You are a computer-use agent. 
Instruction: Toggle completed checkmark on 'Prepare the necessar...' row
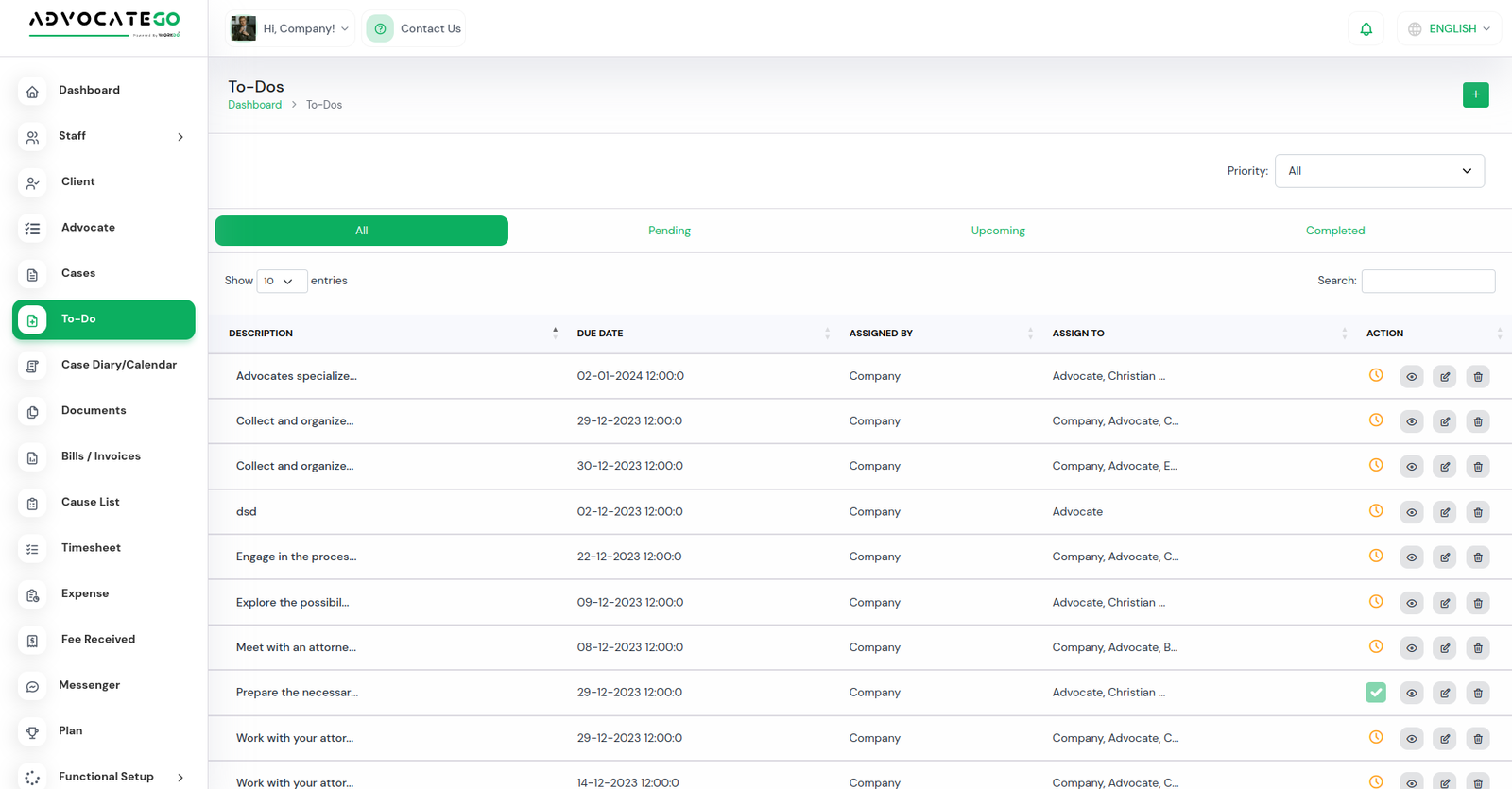[x=1376, y=693]
